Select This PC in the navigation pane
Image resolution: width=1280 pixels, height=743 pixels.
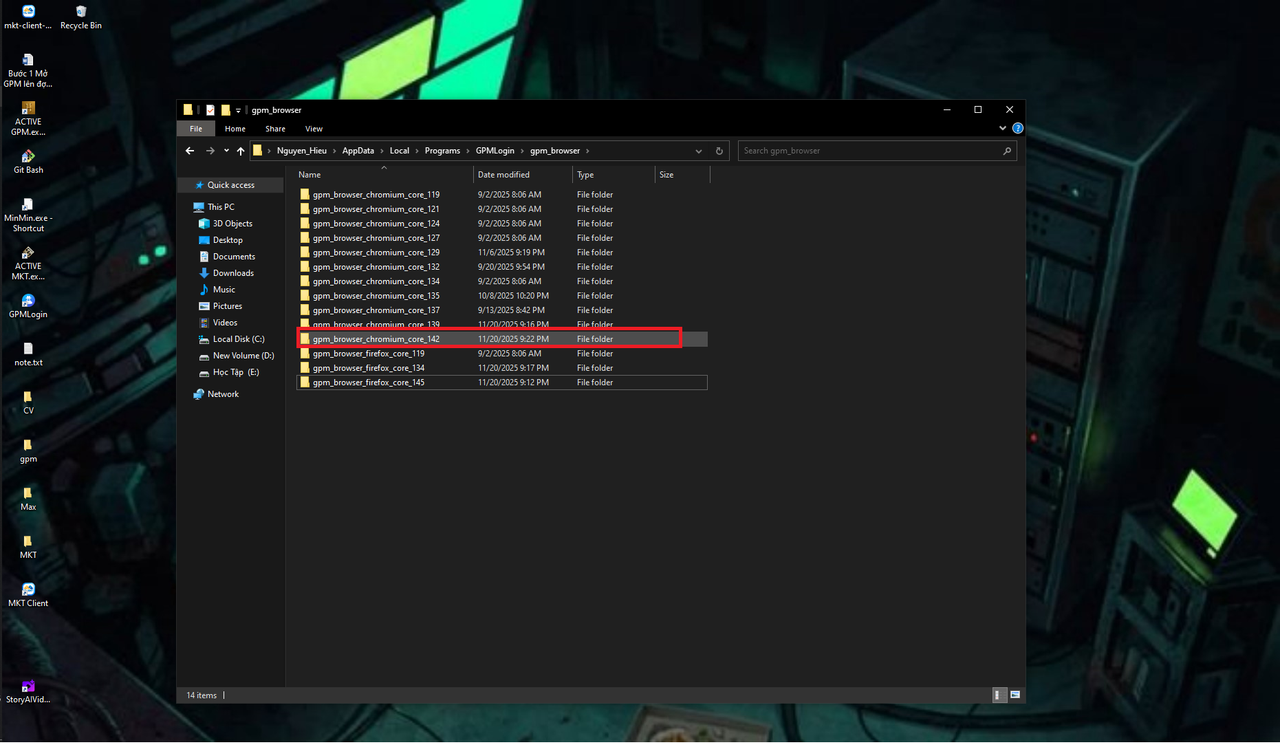(221, 207)
